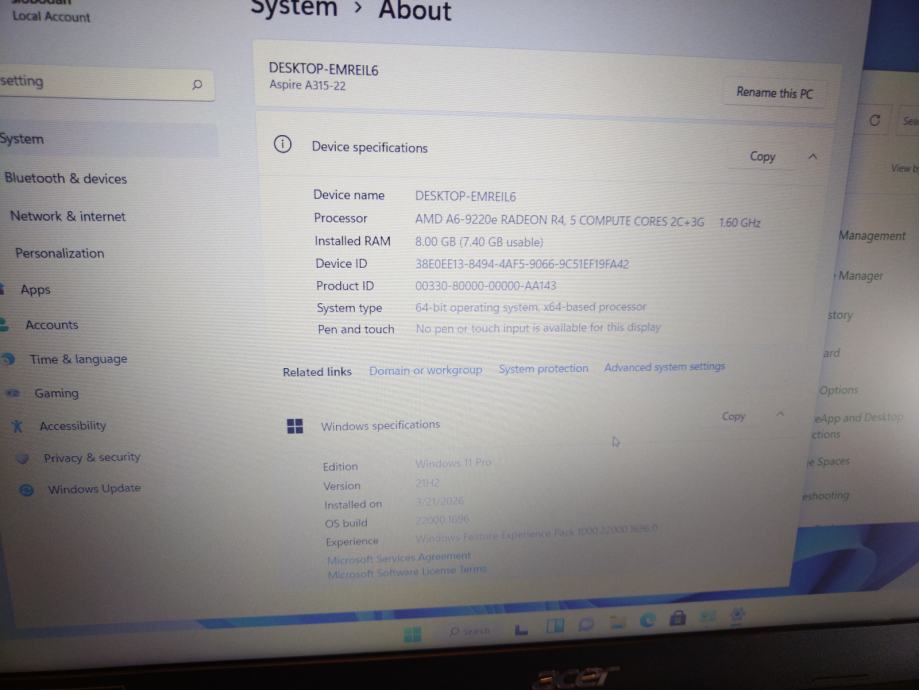Click the Windows logo beside Windows specifications
Image resolution: width=919 pixels, height=690 pixels.
point(295,426)
